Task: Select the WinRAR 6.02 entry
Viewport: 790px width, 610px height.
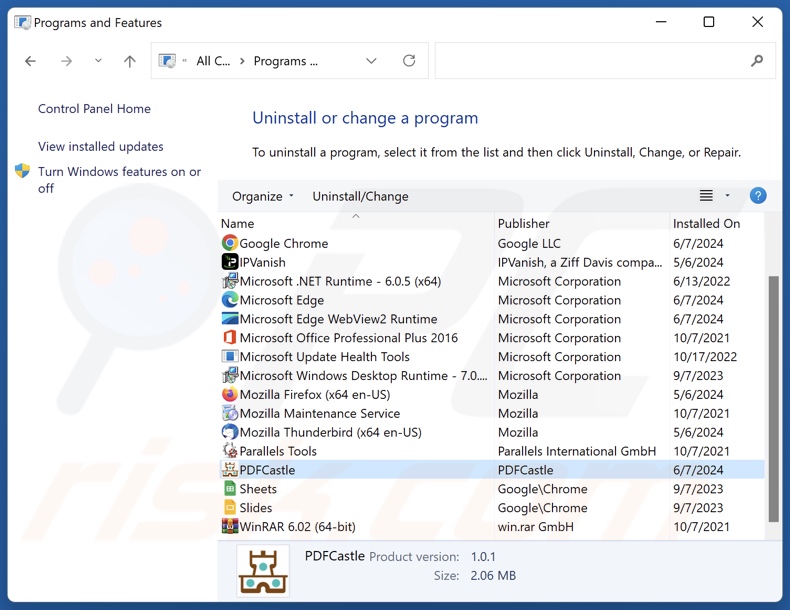Action: coord(297,527)
